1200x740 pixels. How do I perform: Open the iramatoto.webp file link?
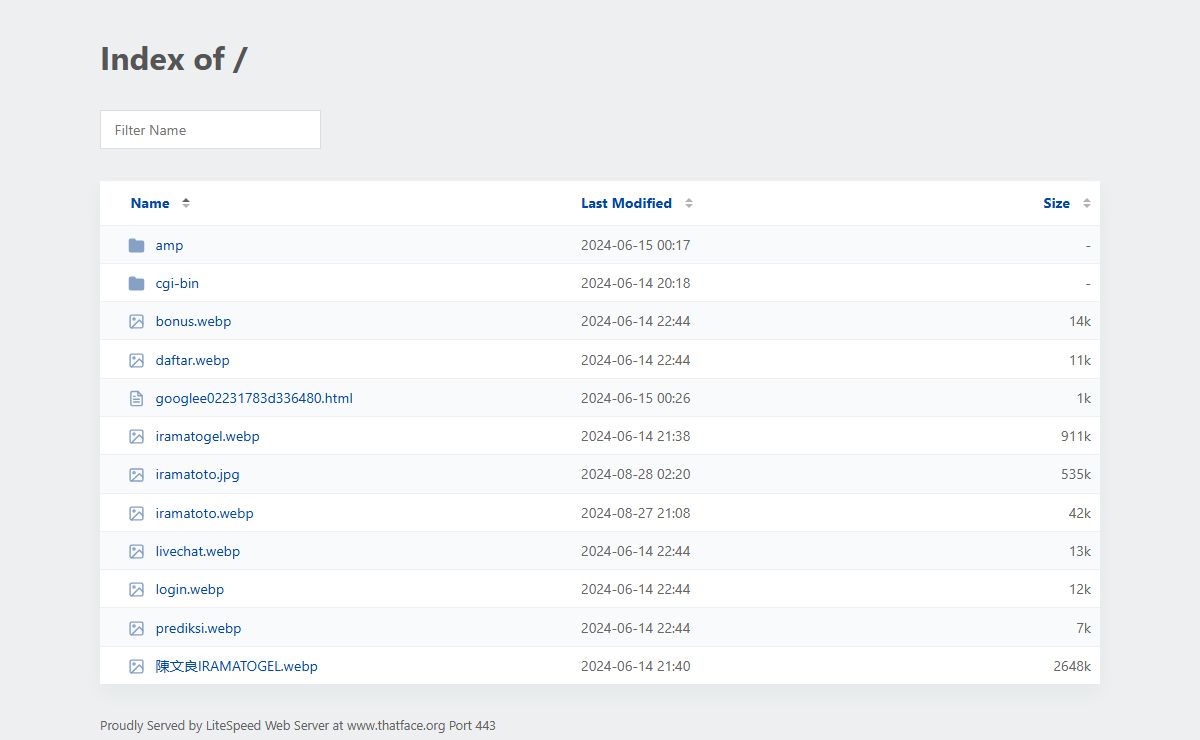pos(204,513)
